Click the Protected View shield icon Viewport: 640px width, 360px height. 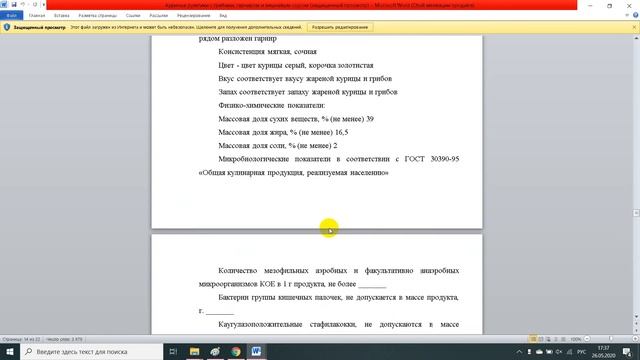pyautogui.click(x=7, y=27)
